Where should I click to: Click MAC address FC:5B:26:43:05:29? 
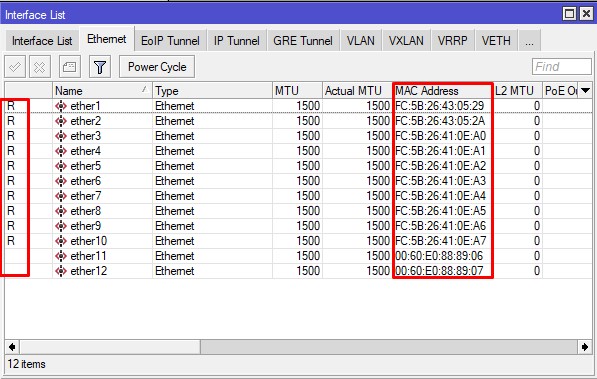click(x=440, y=106)
